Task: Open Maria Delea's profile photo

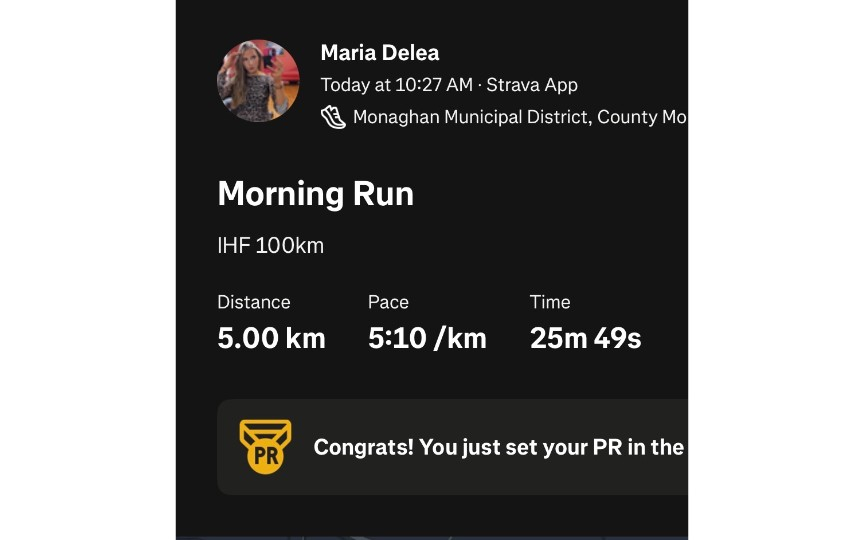Action: (x=258, y=81)
